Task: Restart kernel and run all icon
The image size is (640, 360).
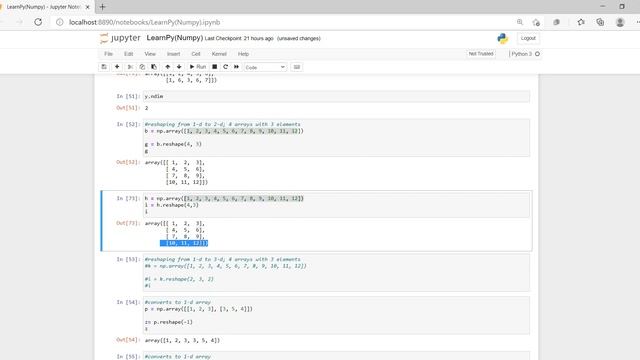Action: coord(236,67)
